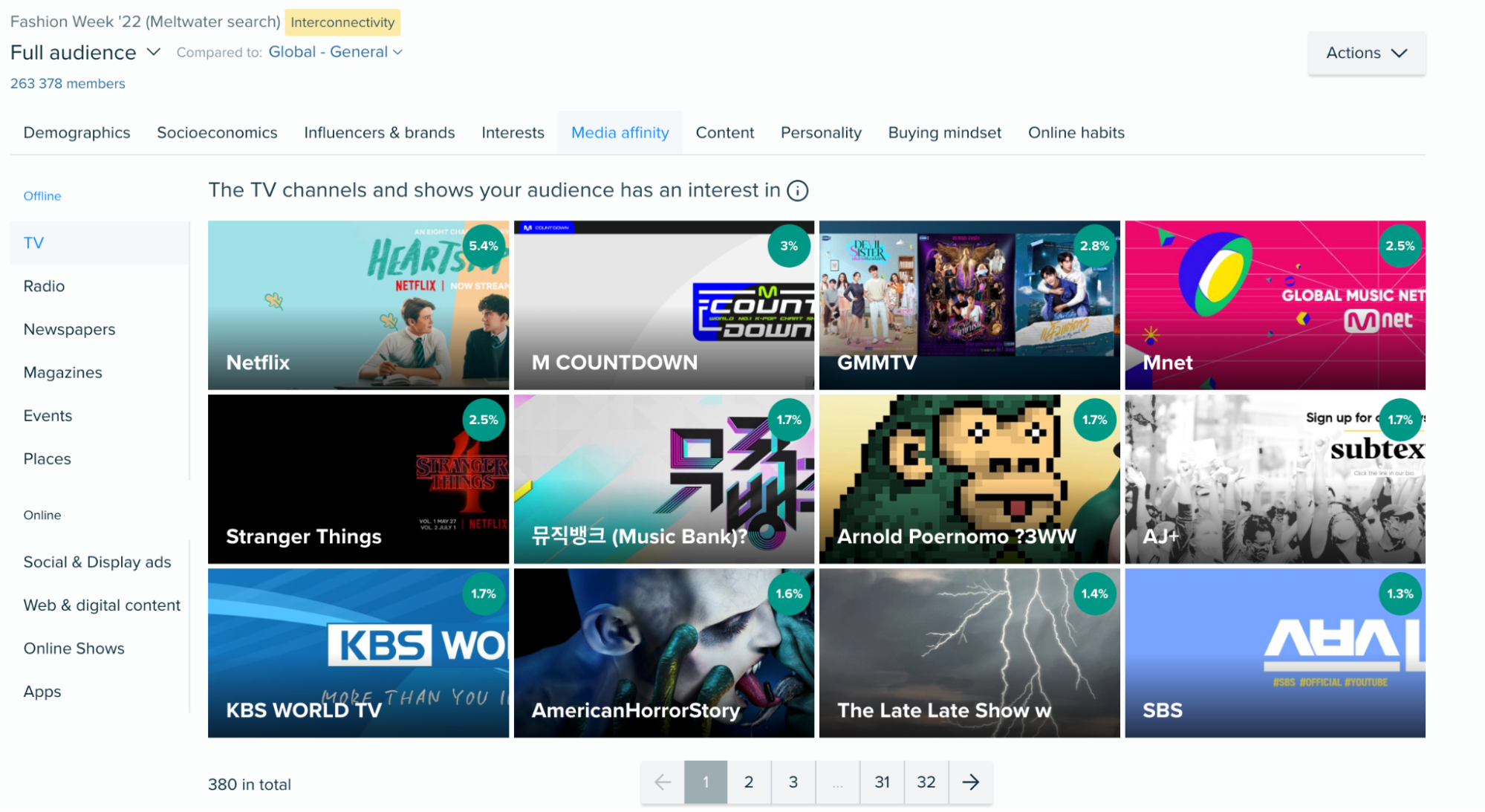
Task: Click the Fashion Week '22 (Meltwater search) title
Action: 145,22
